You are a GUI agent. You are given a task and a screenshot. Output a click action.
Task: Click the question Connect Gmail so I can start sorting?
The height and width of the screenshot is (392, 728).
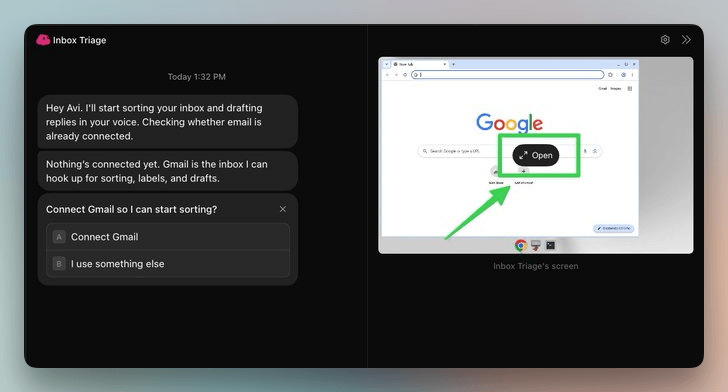(131, 209)
